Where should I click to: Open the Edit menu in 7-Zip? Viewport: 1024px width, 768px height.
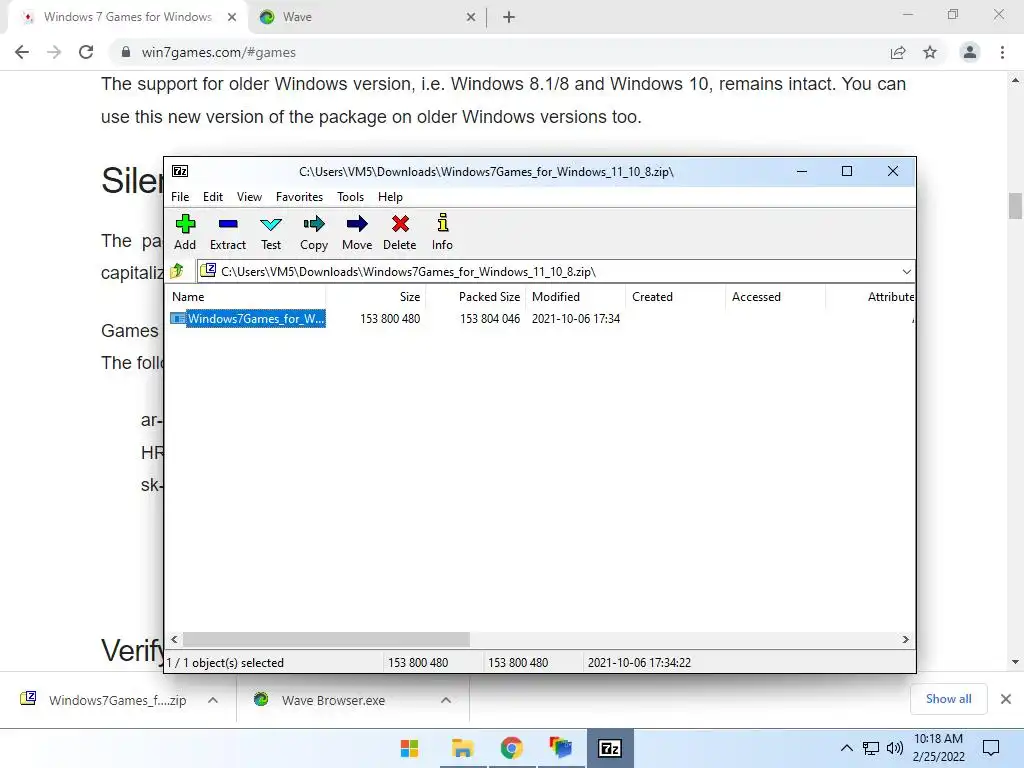coord(213,197)
